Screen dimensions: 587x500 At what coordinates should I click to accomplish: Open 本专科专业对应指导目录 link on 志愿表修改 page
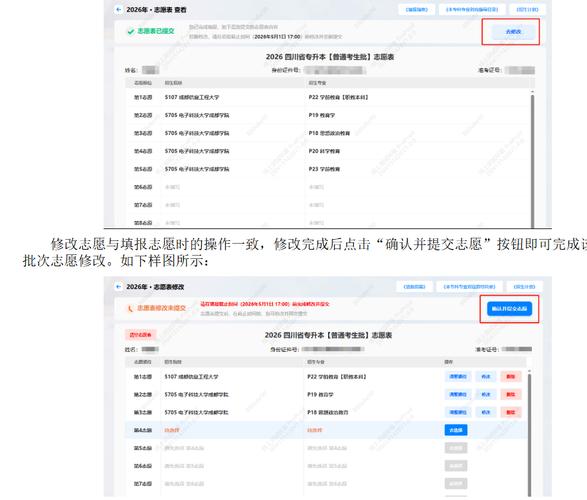(469, 287)
